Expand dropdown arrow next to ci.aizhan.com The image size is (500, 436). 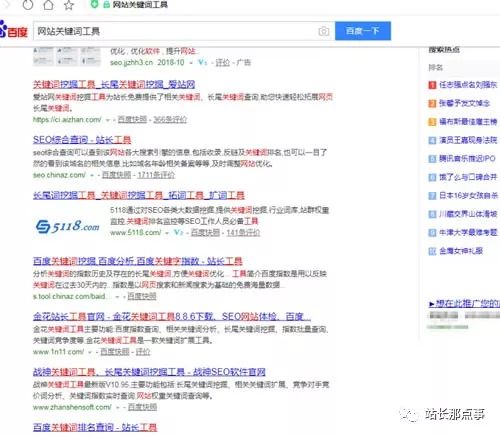[x=108, y=120]
